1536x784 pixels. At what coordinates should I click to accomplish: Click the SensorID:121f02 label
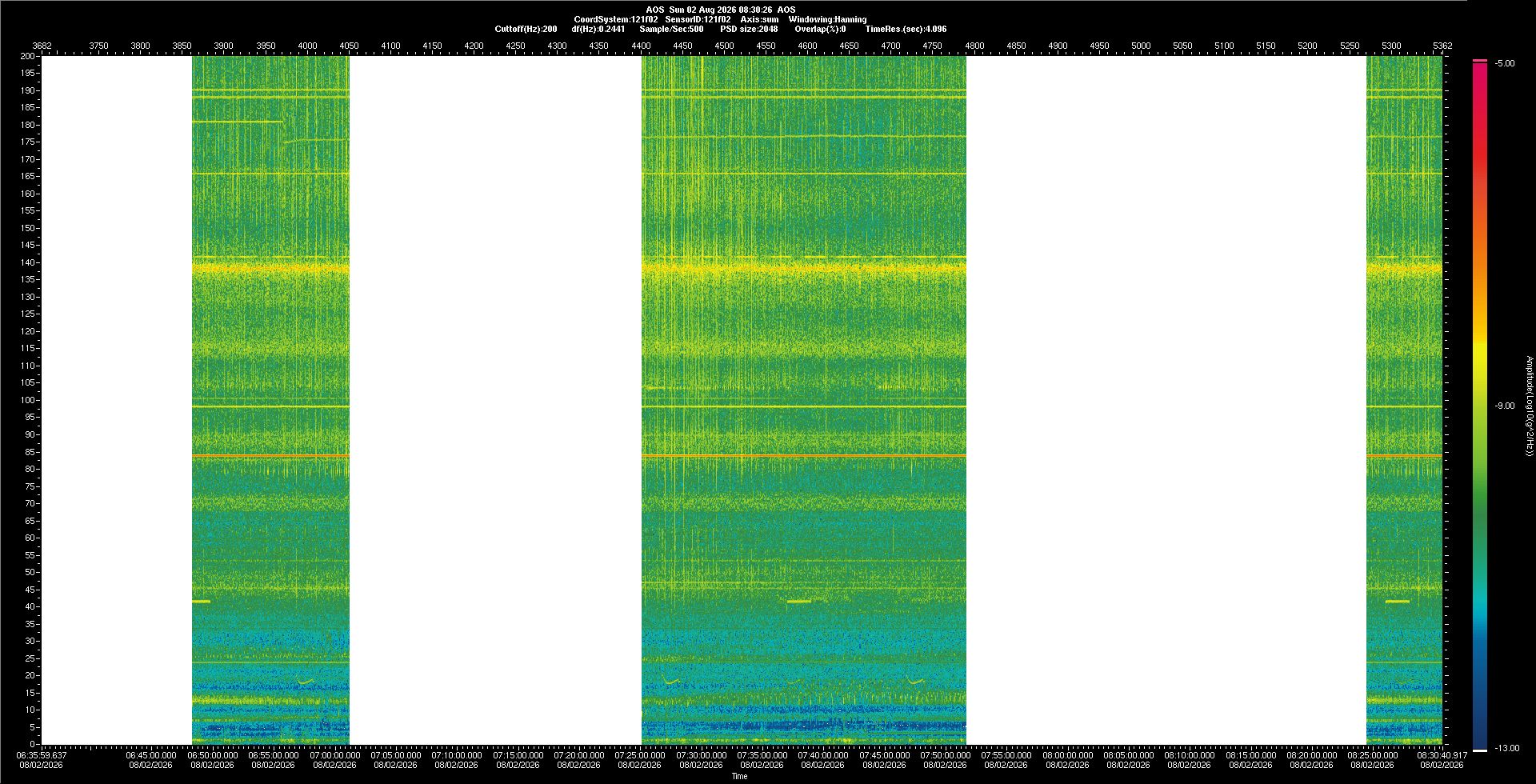click(698, 19)
